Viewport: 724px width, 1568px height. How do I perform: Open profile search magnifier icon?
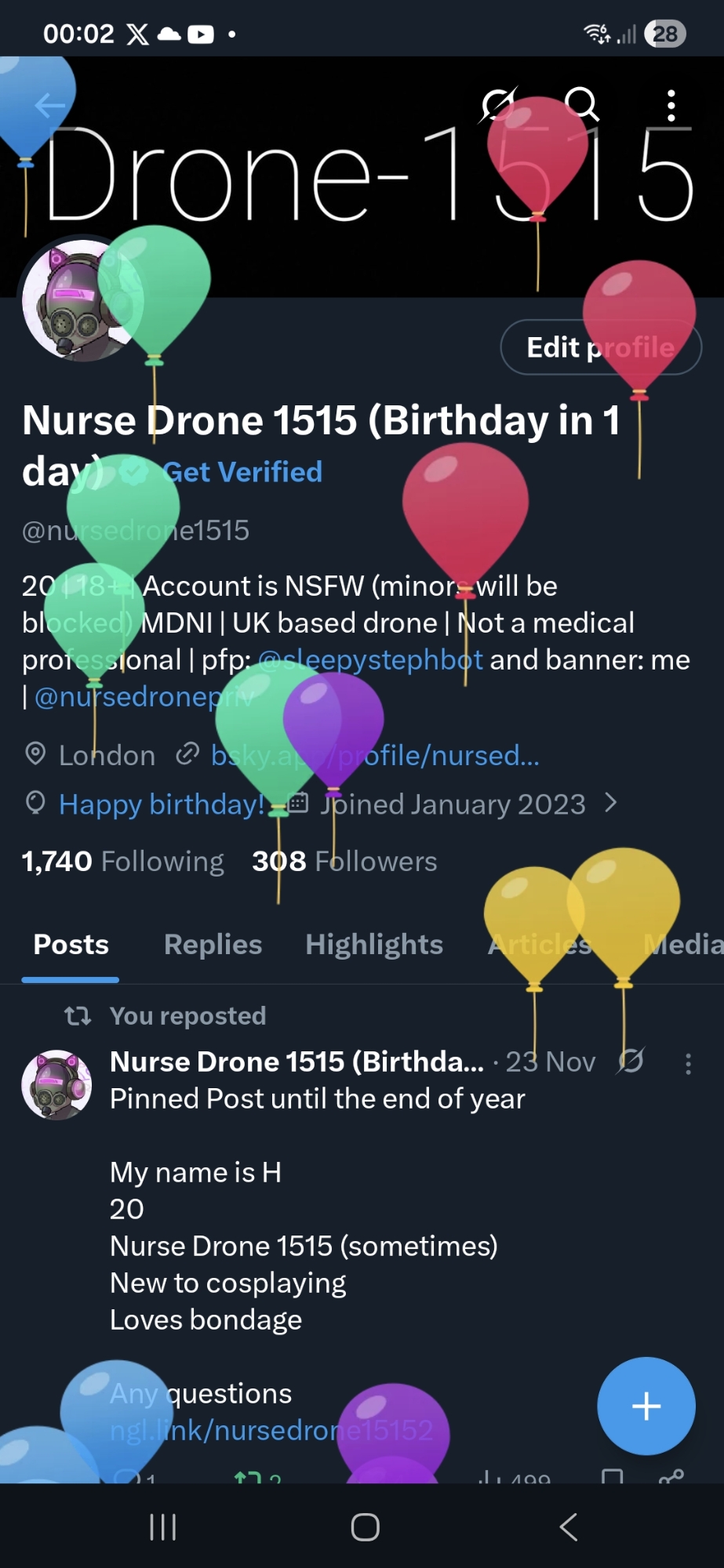582,104
